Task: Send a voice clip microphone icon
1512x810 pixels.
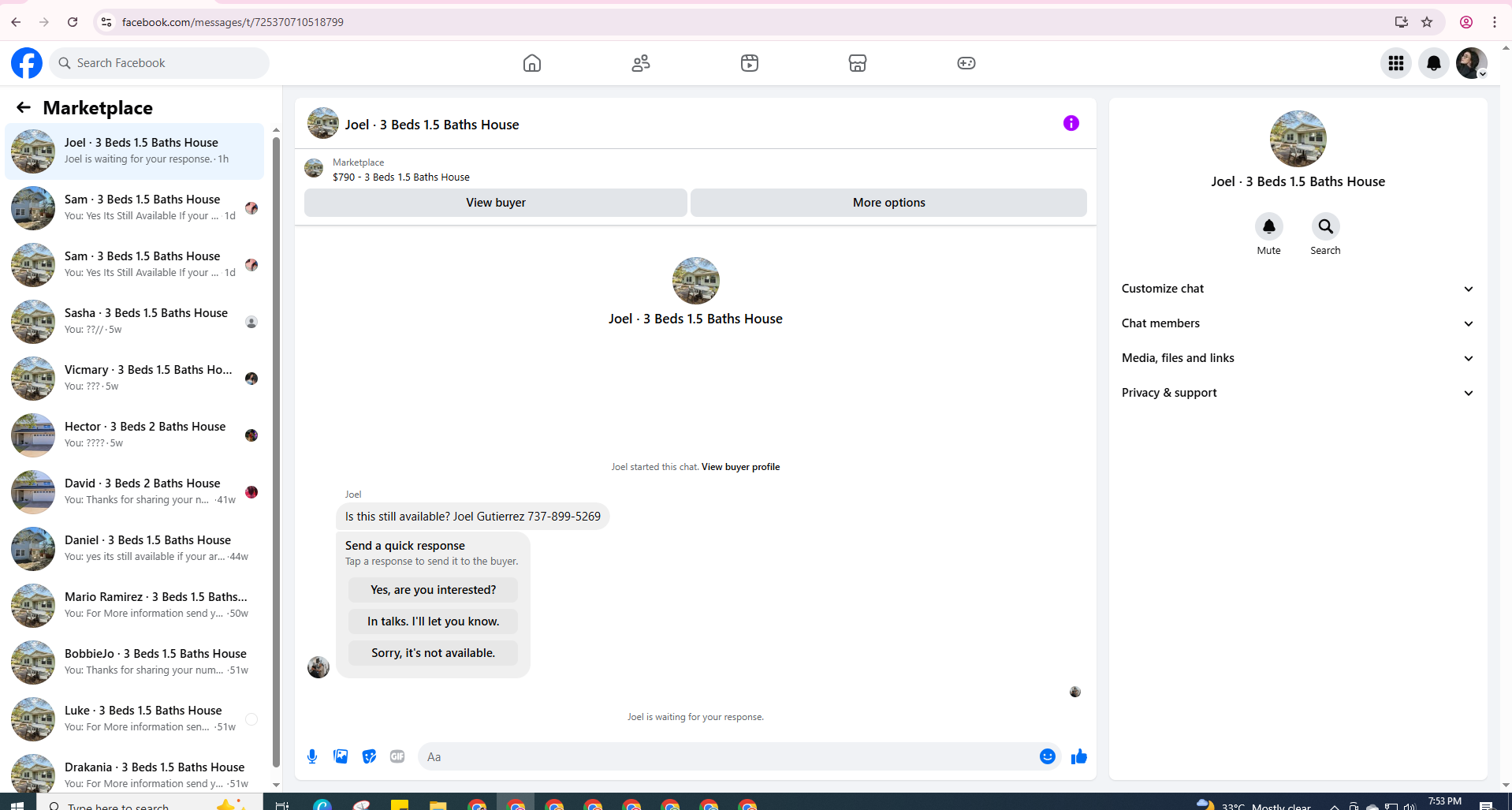Action: [312, 757]
